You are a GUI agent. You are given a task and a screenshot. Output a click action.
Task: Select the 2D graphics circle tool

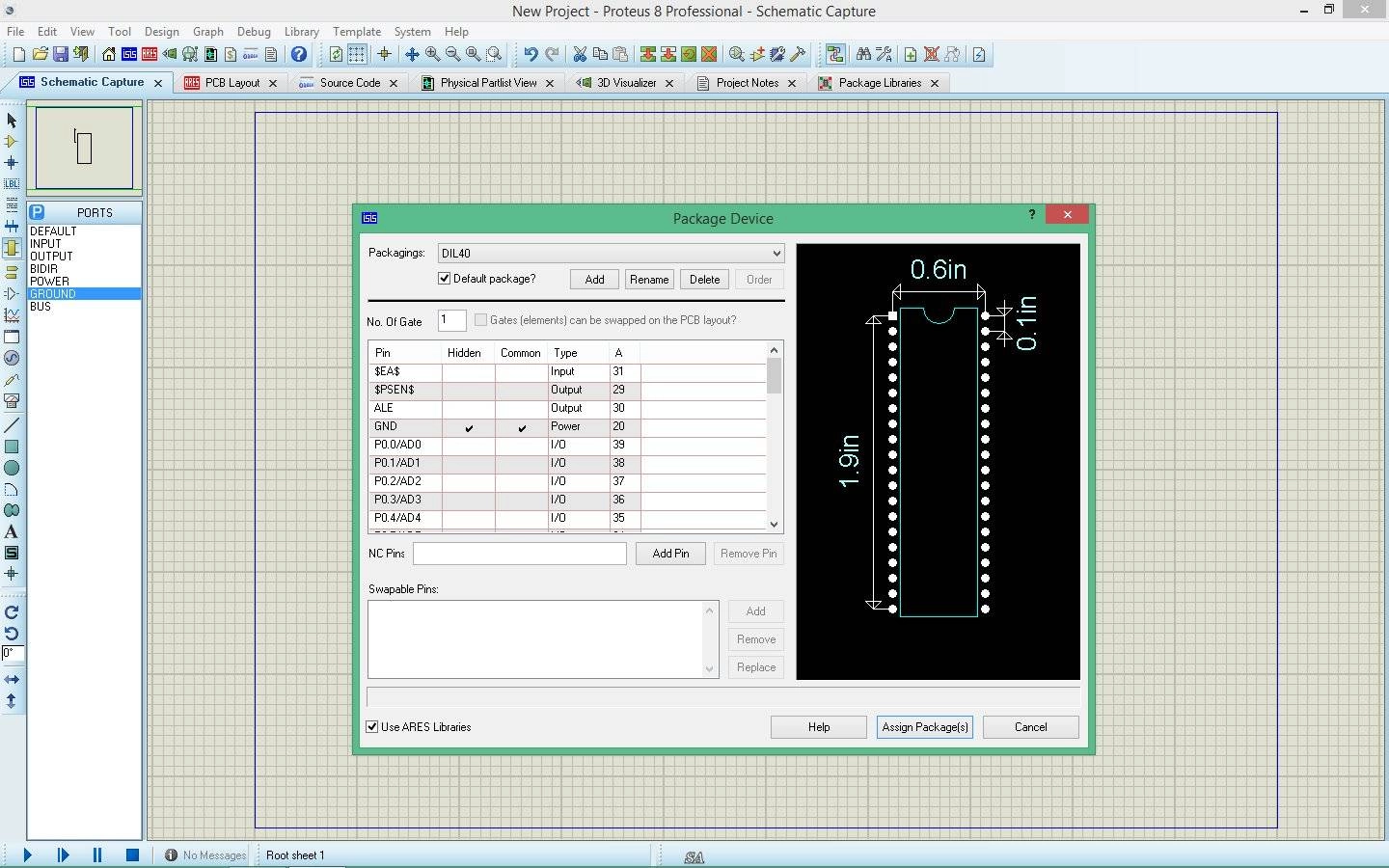[x=12, y=468]
